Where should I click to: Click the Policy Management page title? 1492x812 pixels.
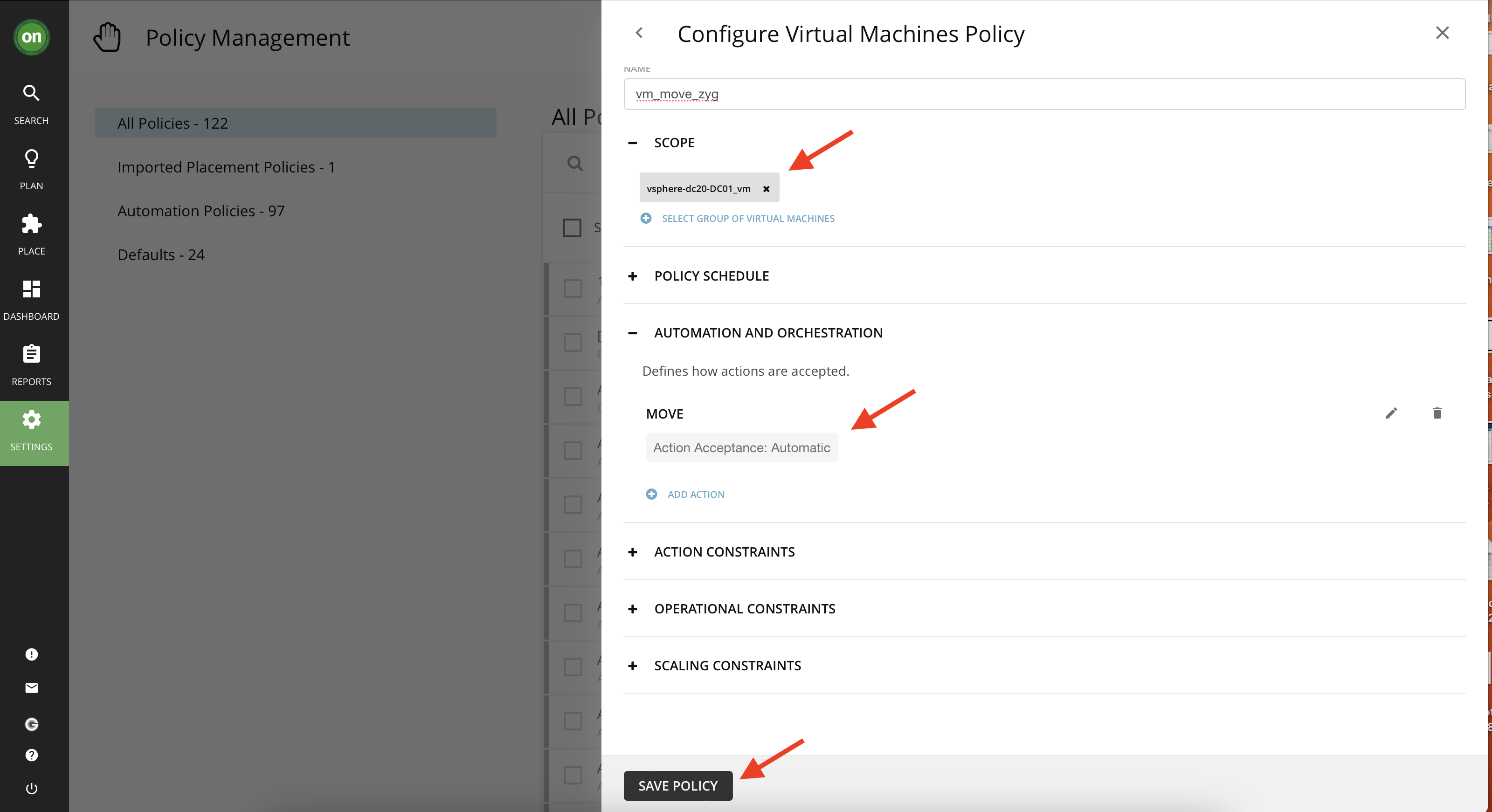(x=247, y=37)
